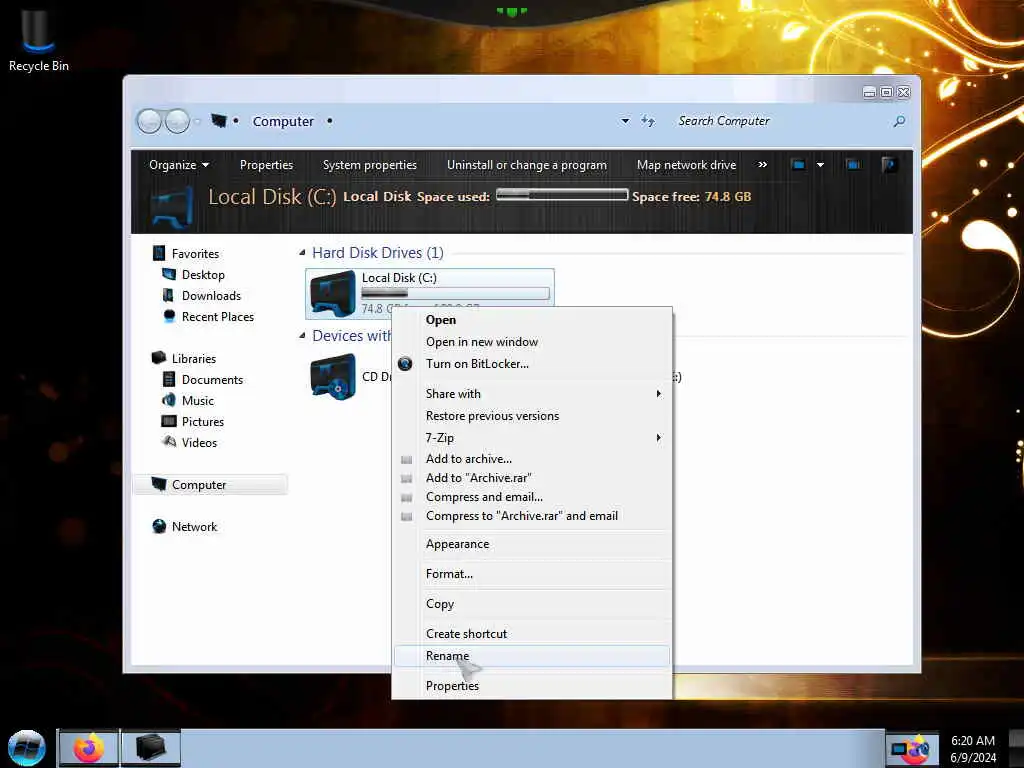Image resolution: width=1024 pixels, height=768 pixels.
Task: Click the BitLocker shield icon in menu
Action: click(405, 364)
